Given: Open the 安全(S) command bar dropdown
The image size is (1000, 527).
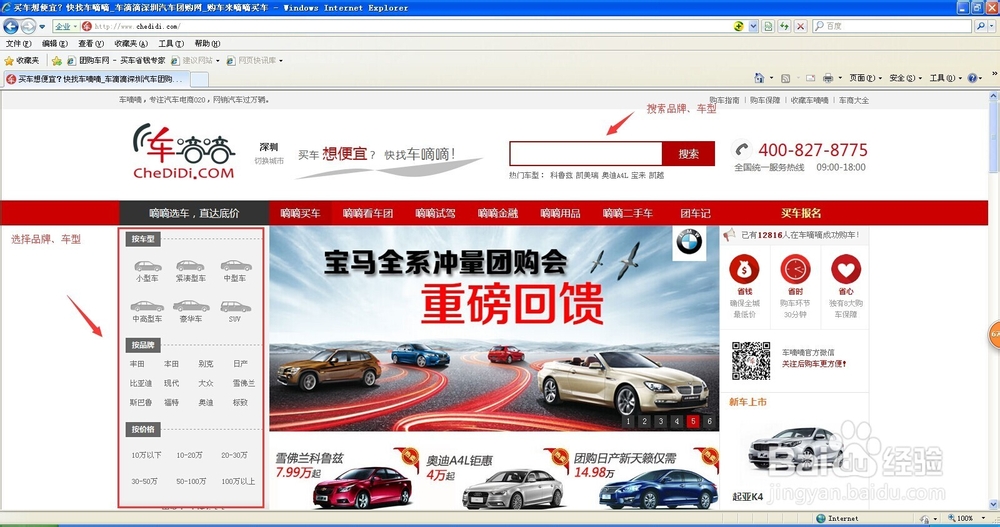Looking at the screenshot, I should pyautogui.click(x=906, y=78).
